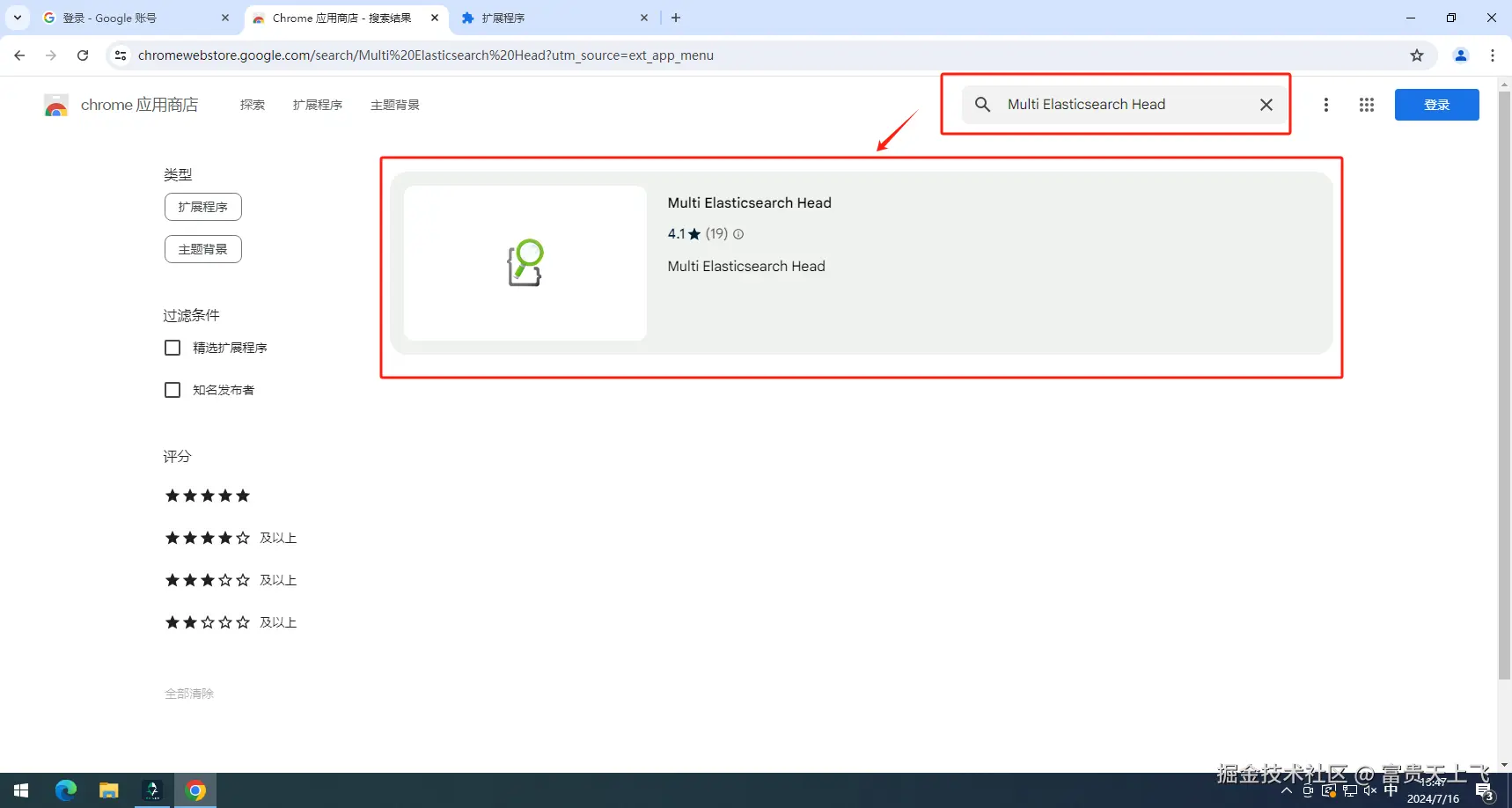Image resolution: width=1512 pixels, height=808 pixels.
Task: View site information icon in address bar
Action: click(x=121, y=55)
